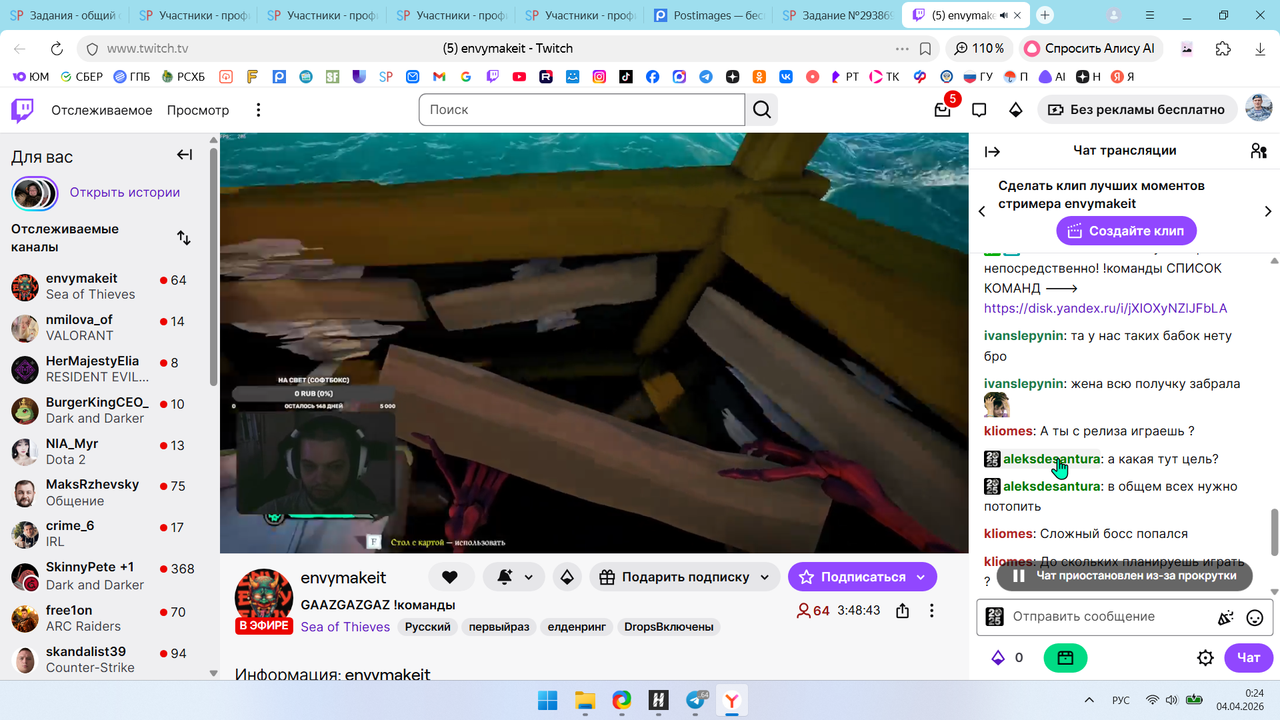Open the celebration effects icon in chat input
Screen dimensions: 1280x720
click(x=1226, y=617)
